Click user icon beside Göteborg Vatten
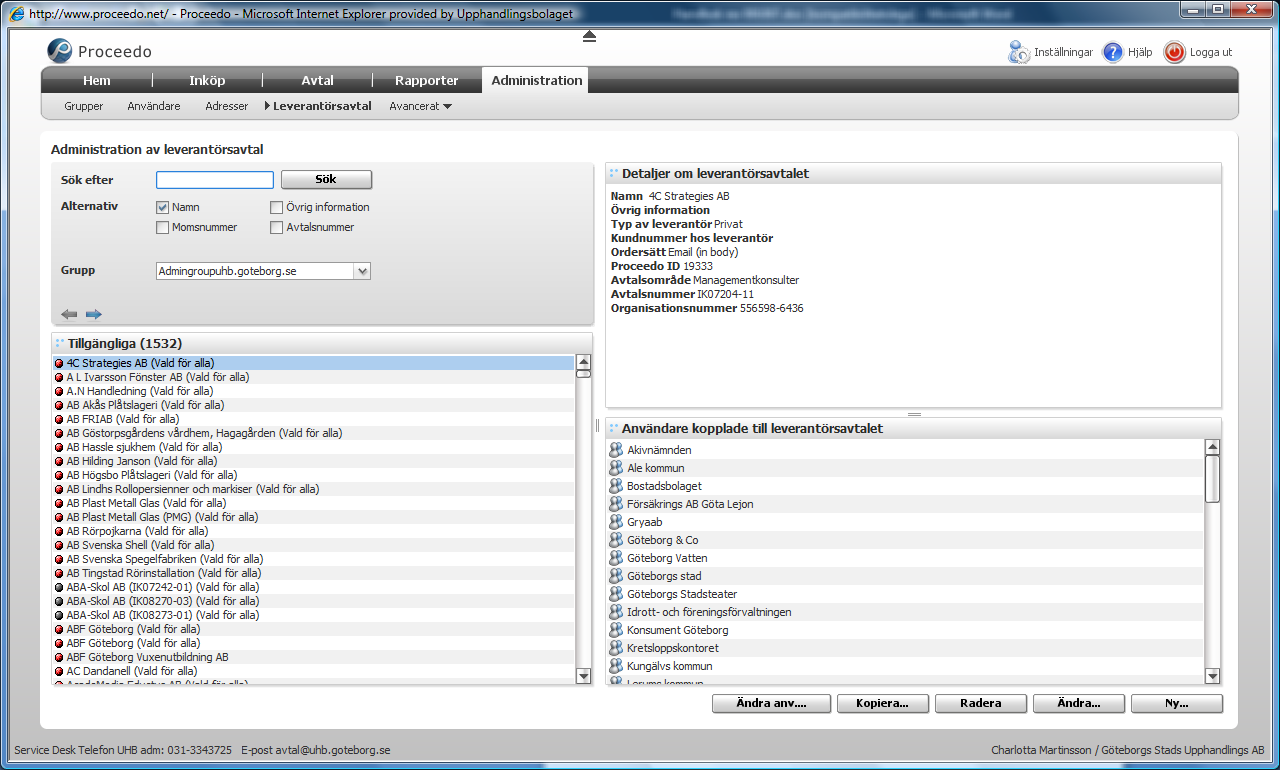 click(x=616, y=558)
